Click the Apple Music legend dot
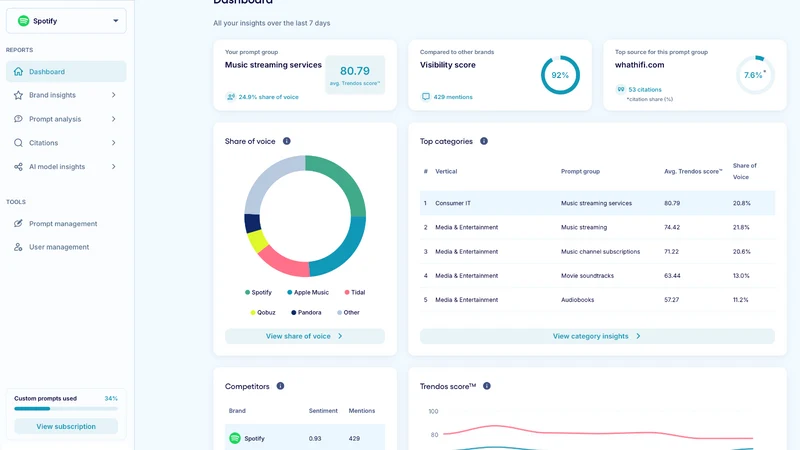 coord(290,292)
